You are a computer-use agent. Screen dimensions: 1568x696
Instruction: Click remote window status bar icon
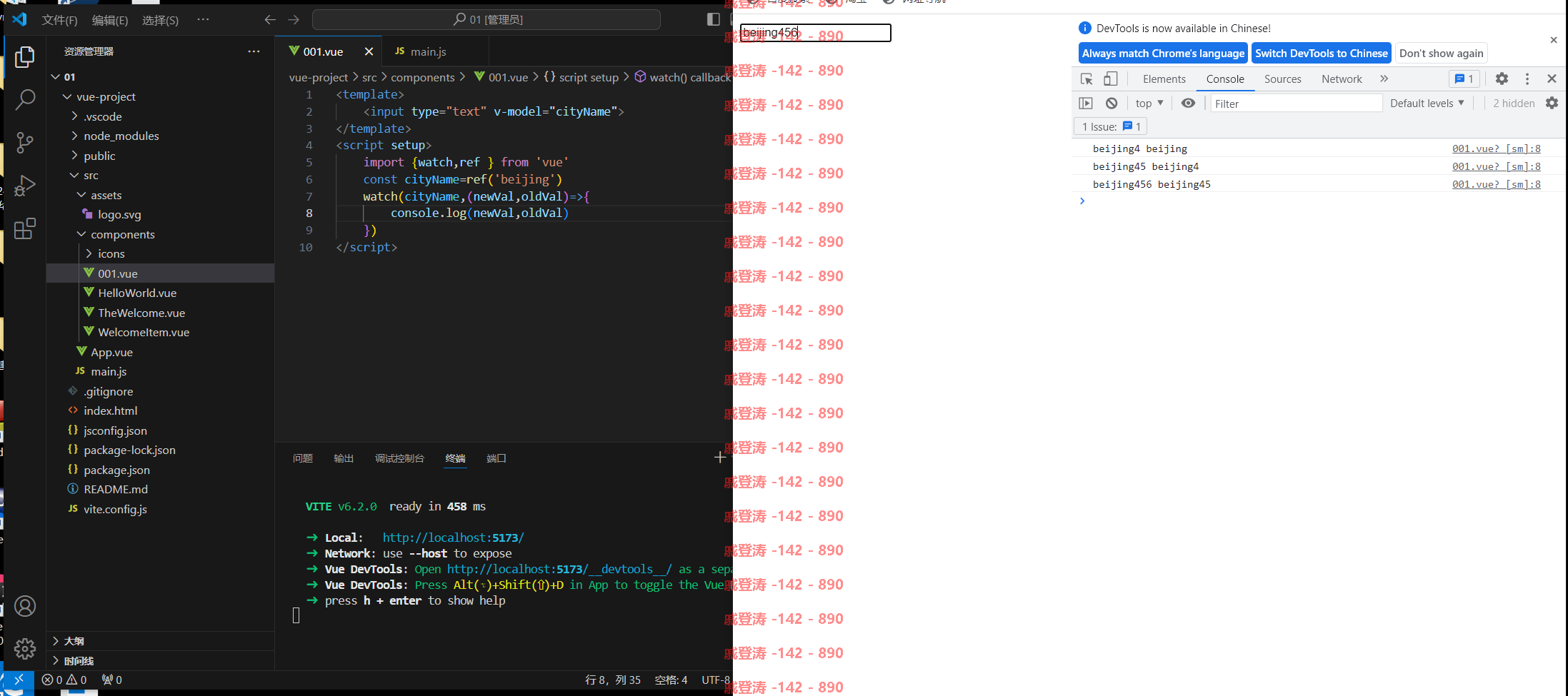(x=19, y=680)
